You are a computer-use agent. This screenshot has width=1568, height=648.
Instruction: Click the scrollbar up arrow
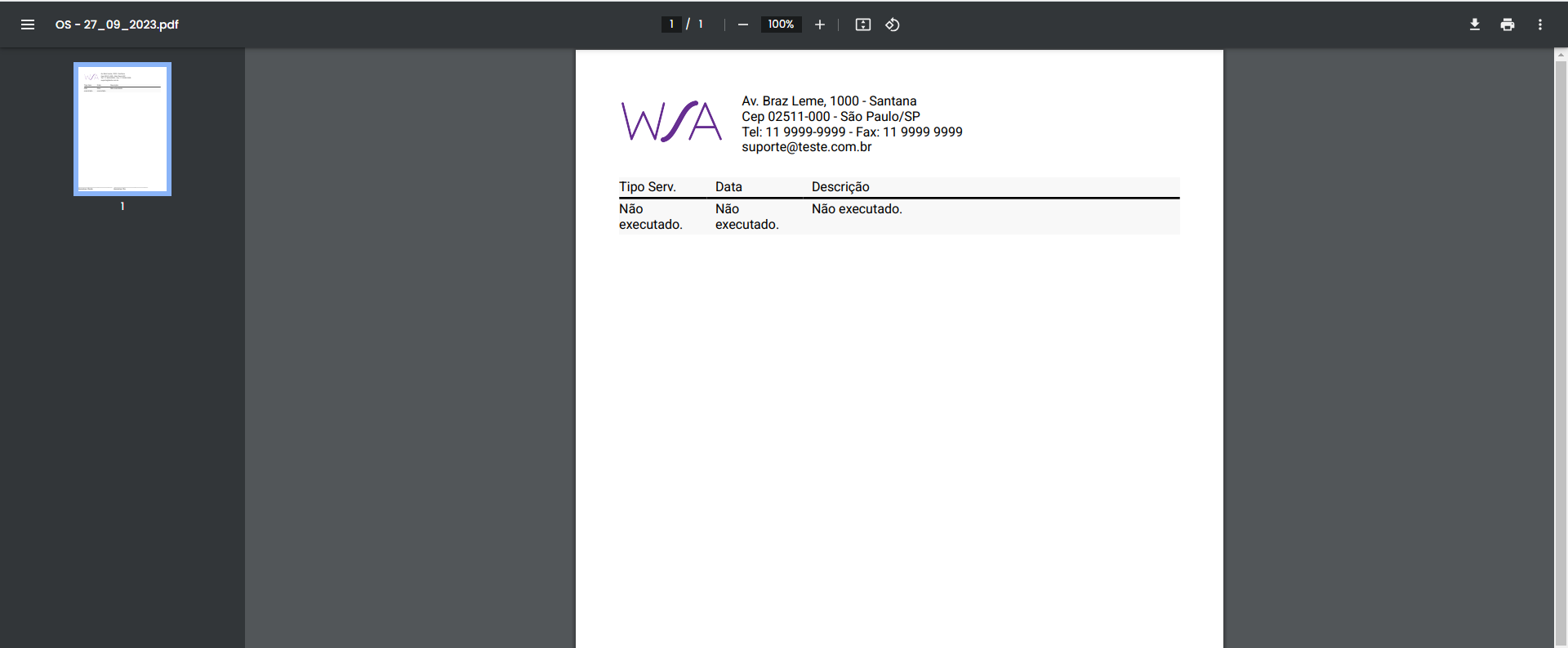click(1561, 55)
